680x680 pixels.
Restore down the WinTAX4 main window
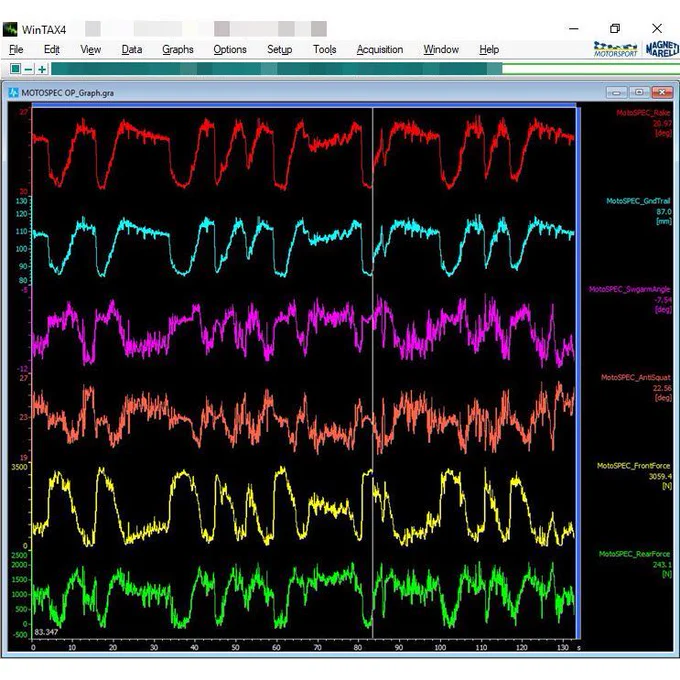point(615,29)
